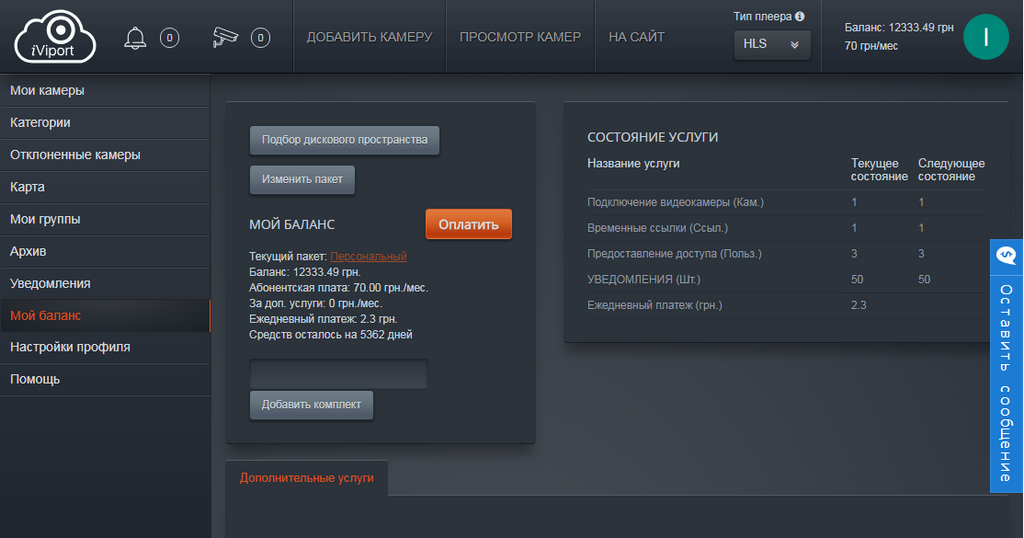Click the orange Оплатить button
The image size is (1024, 538).
point(468,225)
